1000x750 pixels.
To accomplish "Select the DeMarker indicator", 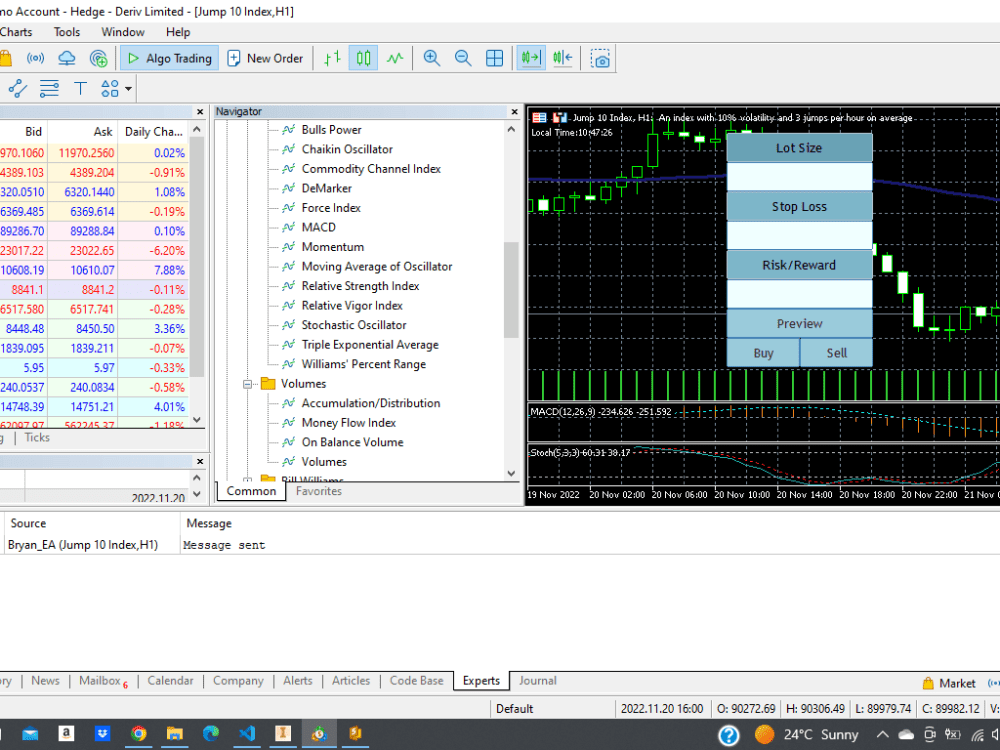I will click(x=327, y=188).
